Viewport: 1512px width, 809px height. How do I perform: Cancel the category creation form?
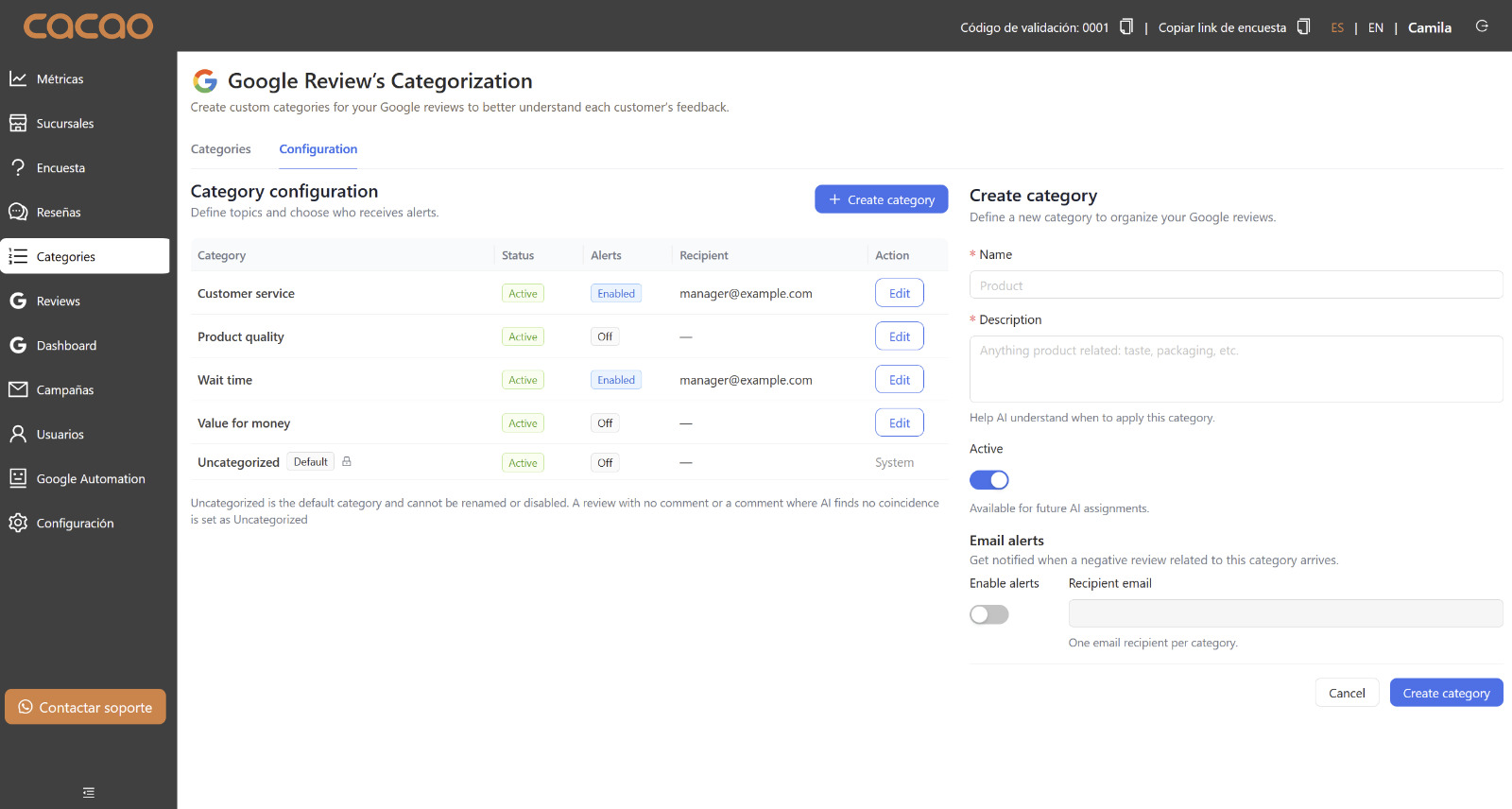point(1347,693)
